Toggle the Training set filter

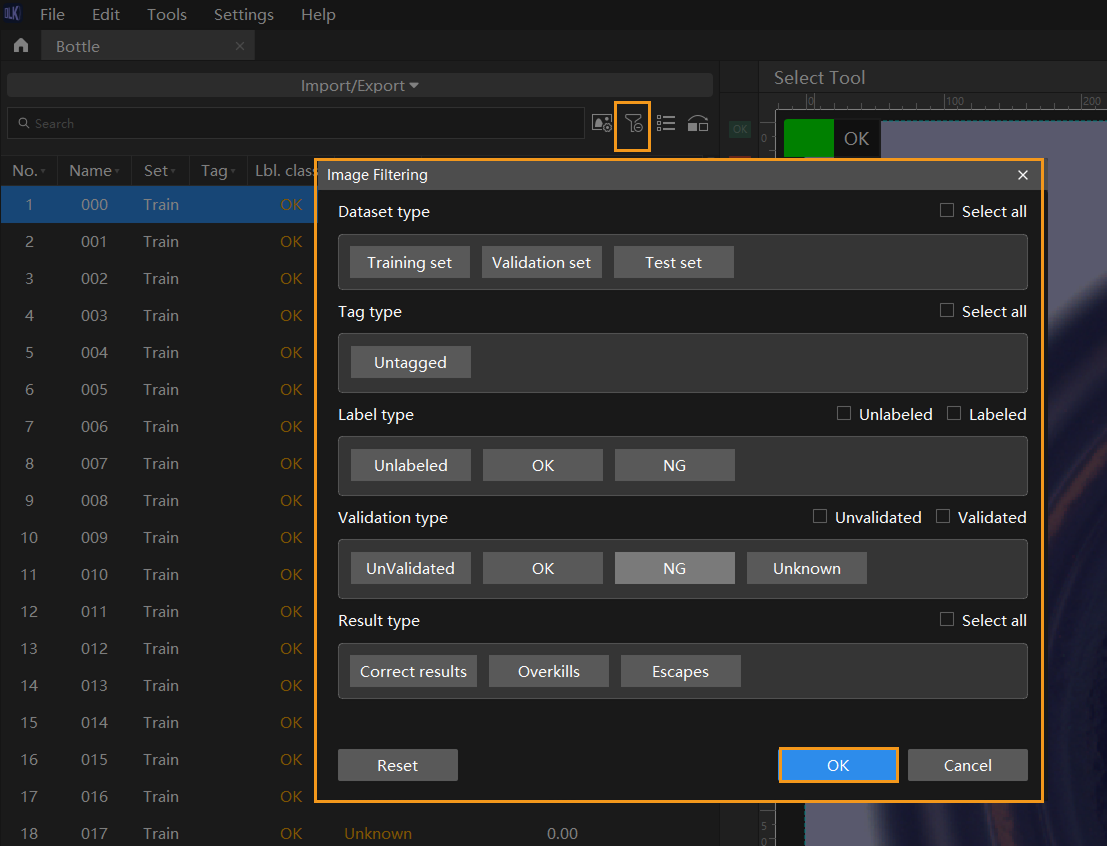click(x=409, y=263)
